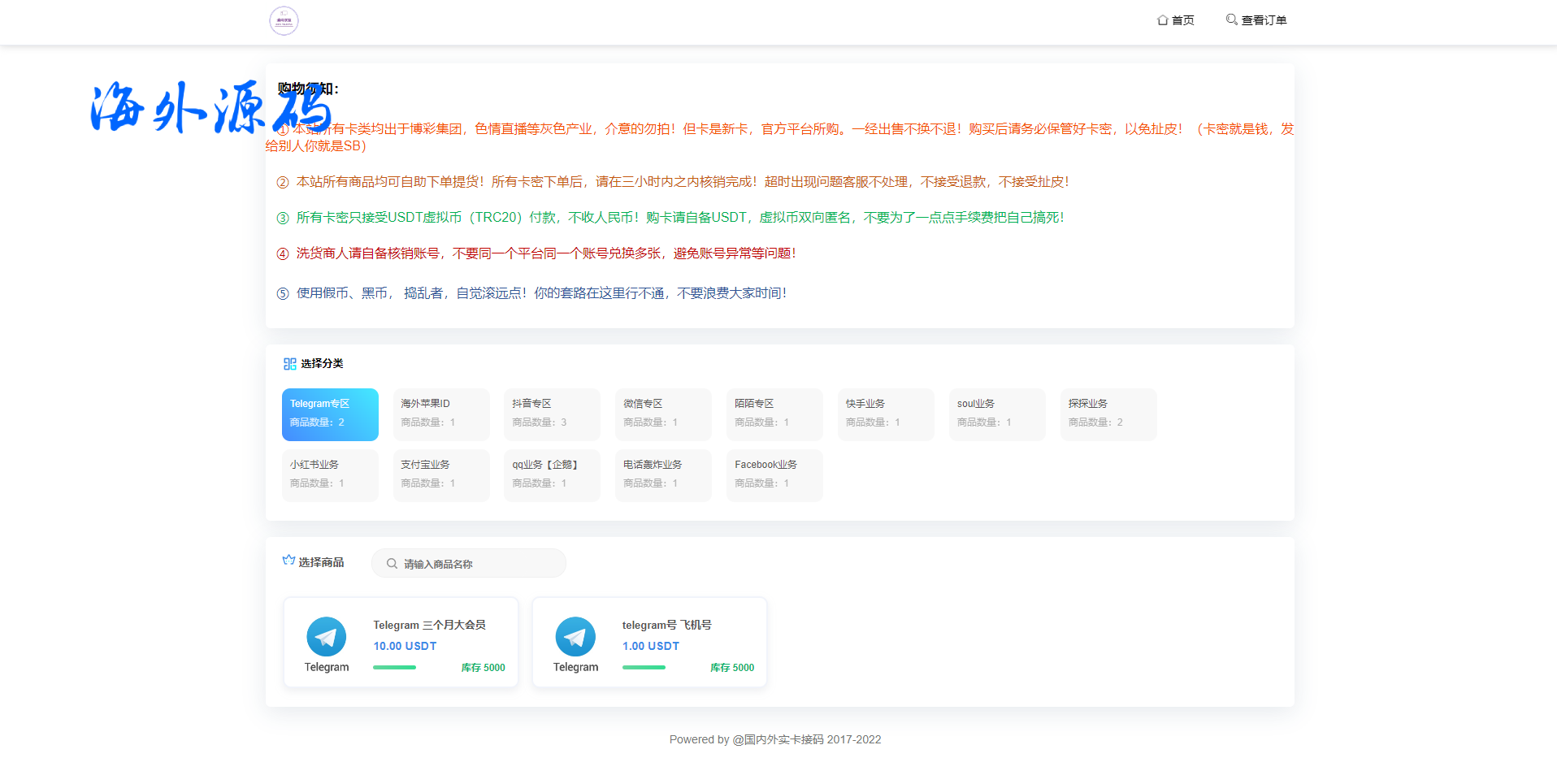Image resolution: width=1557 pixels, height=784 pixels.
Task: Open the Telegram 三个月大会员 product title
Action: coord(429,625)
